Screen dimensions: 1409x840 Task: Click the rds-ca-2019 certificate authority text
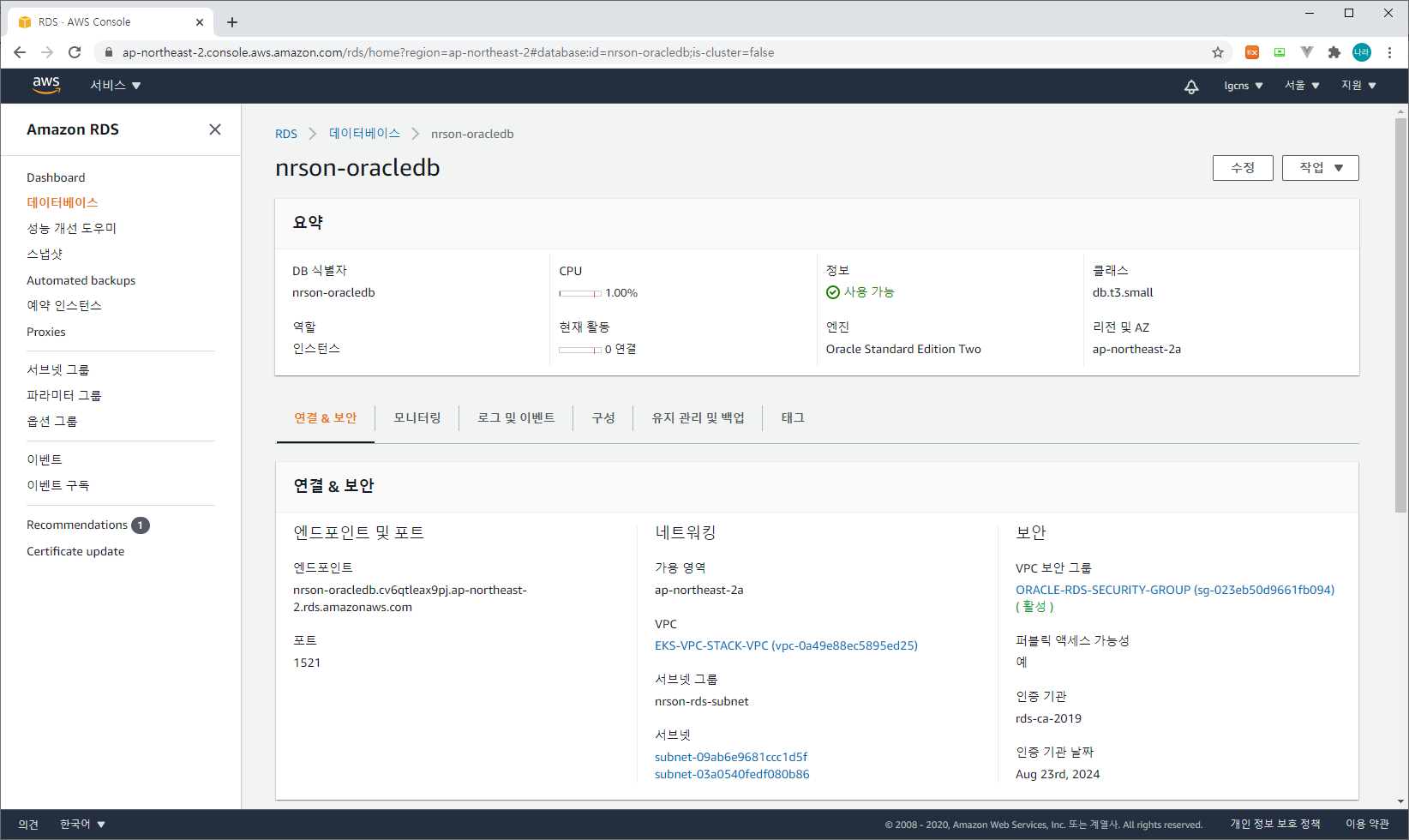(1048, 718)
